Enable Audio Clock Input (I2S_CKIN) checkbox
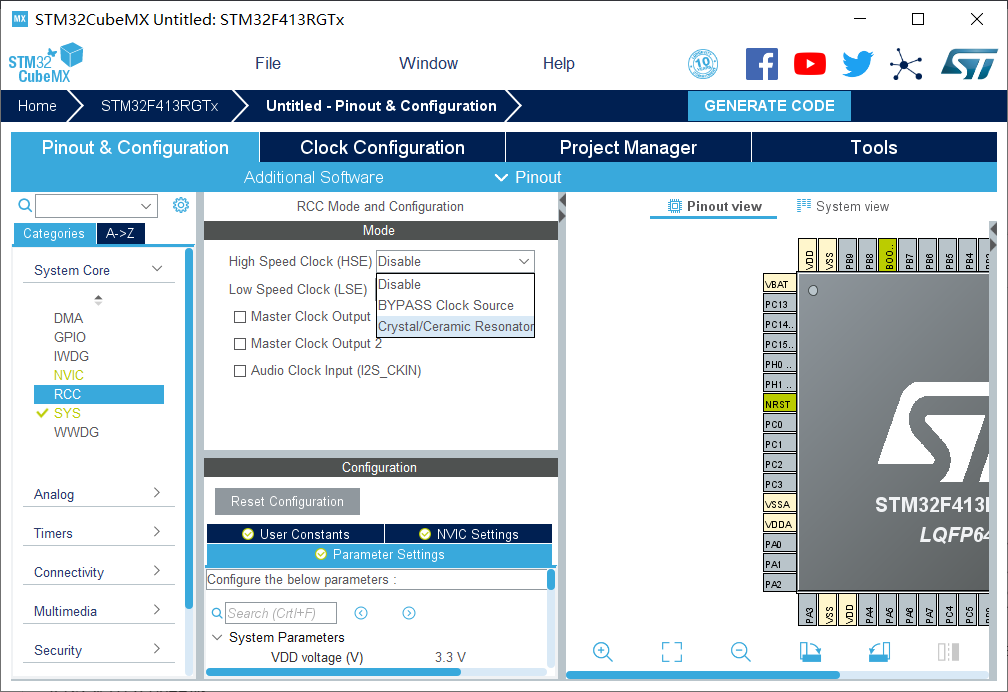This screenshot has height=692, width=1008. [240, 370]
